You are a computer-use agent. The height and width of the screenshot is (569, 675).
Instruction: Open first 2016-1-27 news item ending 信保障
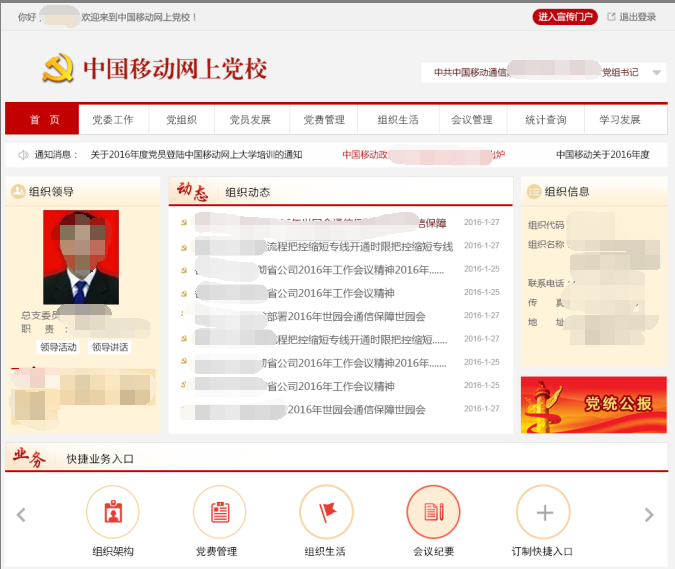click(x=320, y=223)
